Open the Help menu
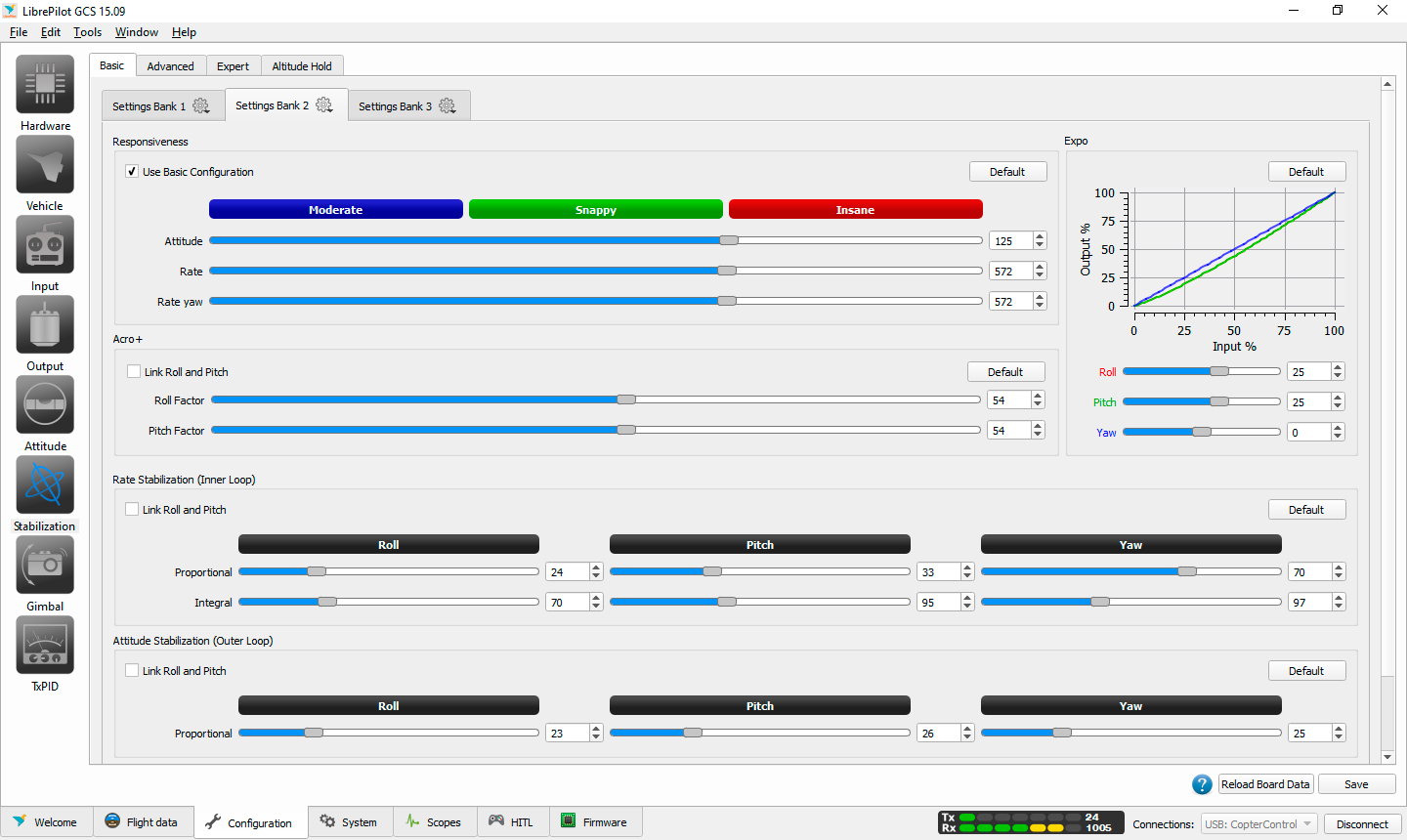This screenshot has height=840, width=1407. [x=184, y=31]
